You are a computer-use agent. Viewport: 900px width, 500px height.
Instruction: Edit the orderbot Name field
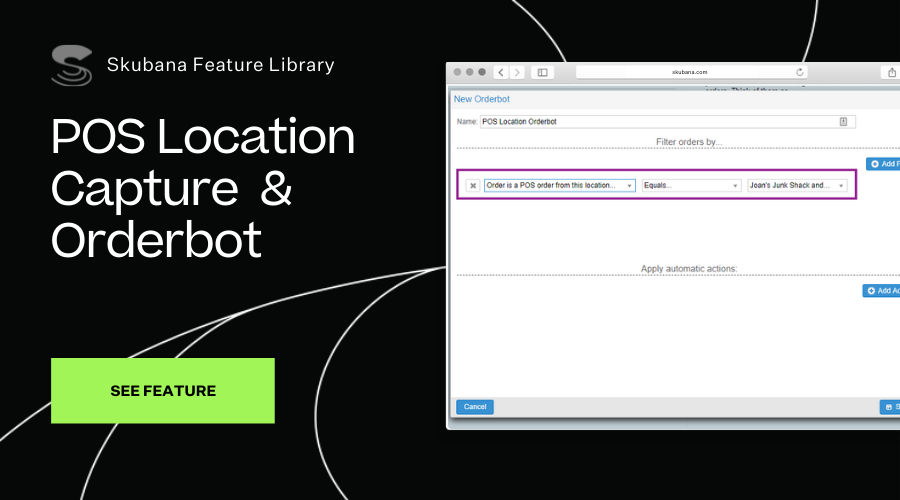click(668, 122)
